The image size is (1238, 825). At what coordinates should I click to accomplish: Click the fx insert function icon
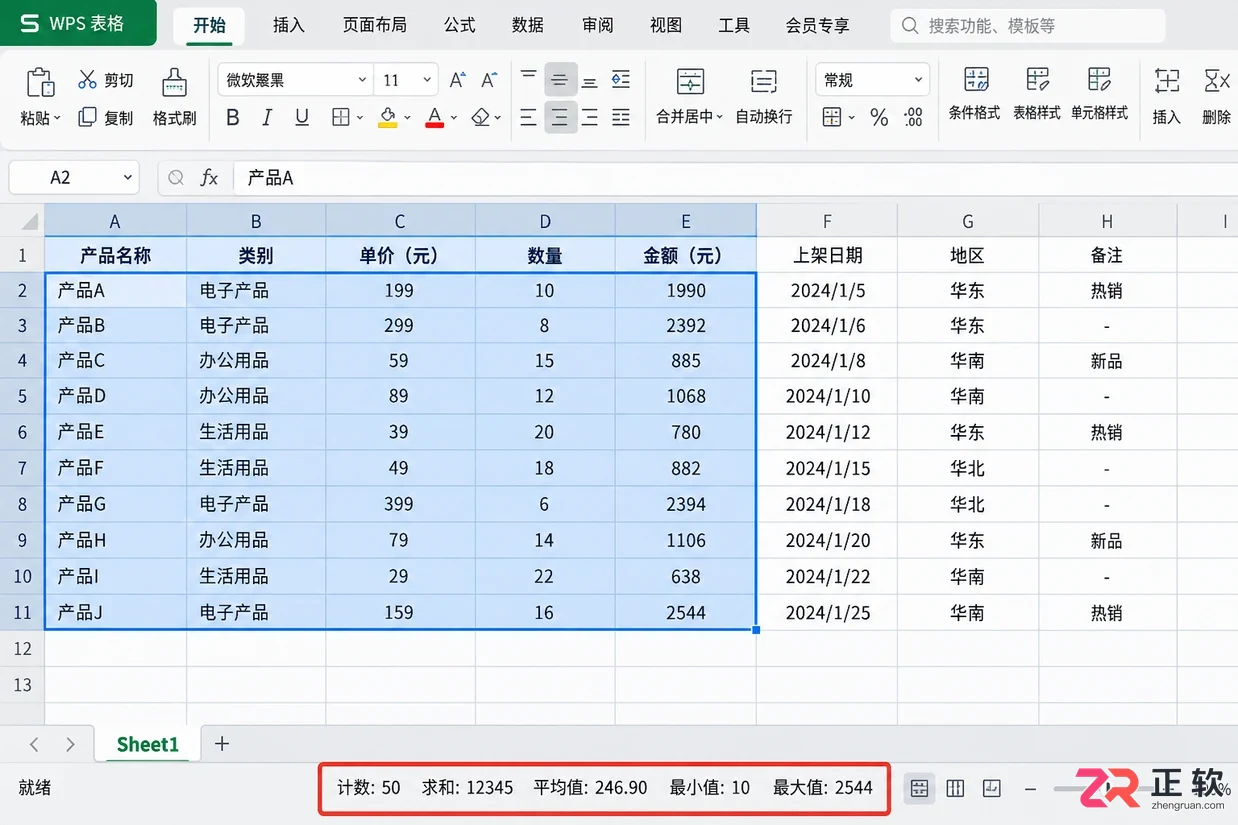pos(209,178)
